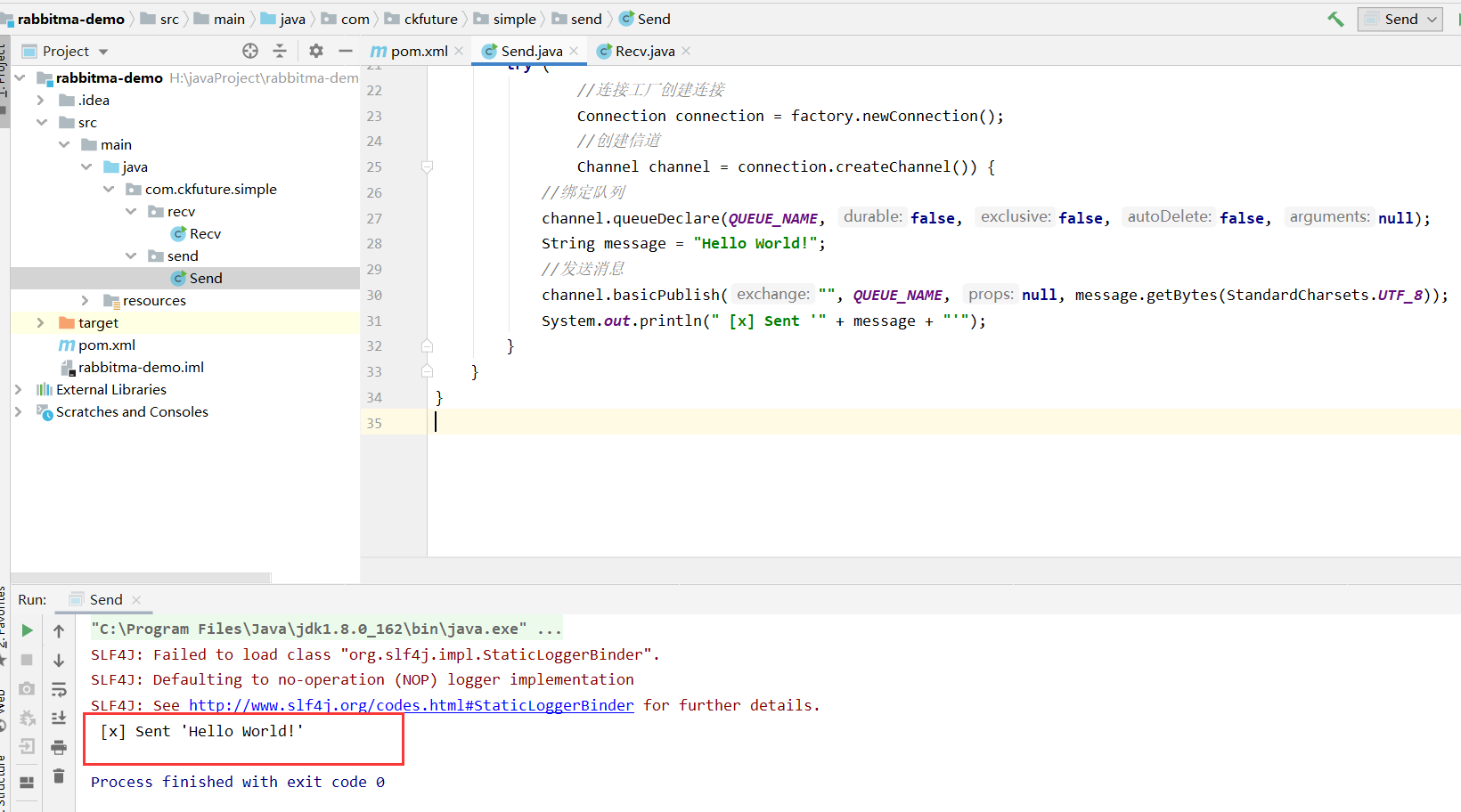Click 'Process finished with exit code 0' text
This screenshot has width=1461, height=812.
point(238,782)
